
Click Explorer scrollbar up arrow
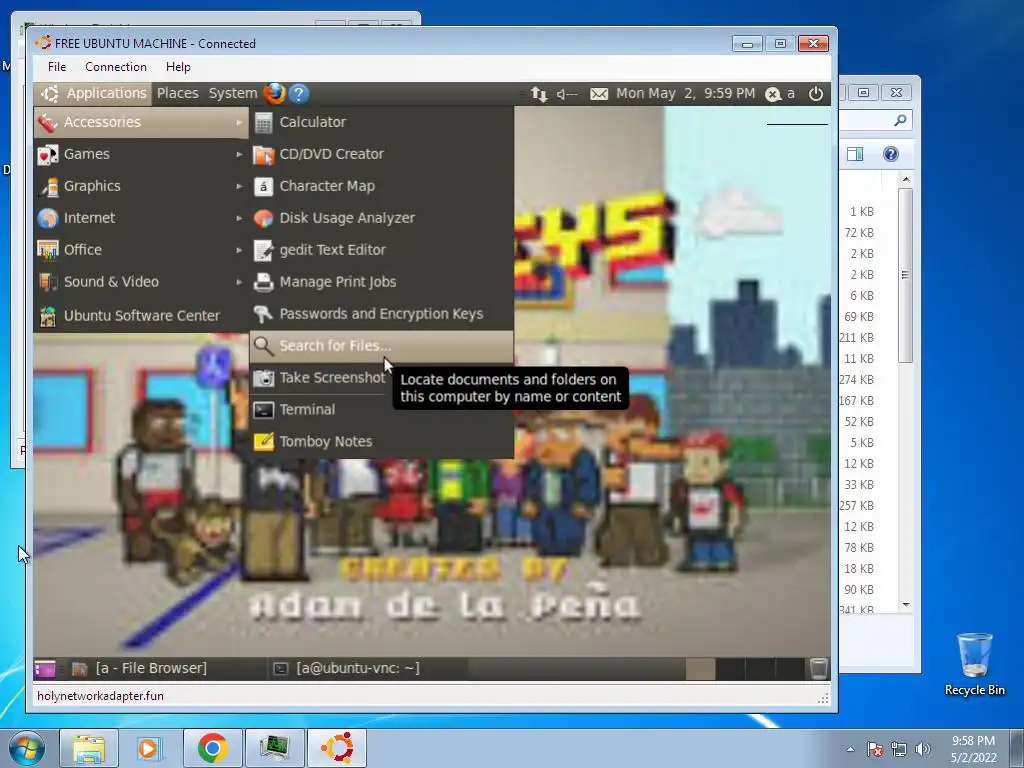(x=906, y=179)
